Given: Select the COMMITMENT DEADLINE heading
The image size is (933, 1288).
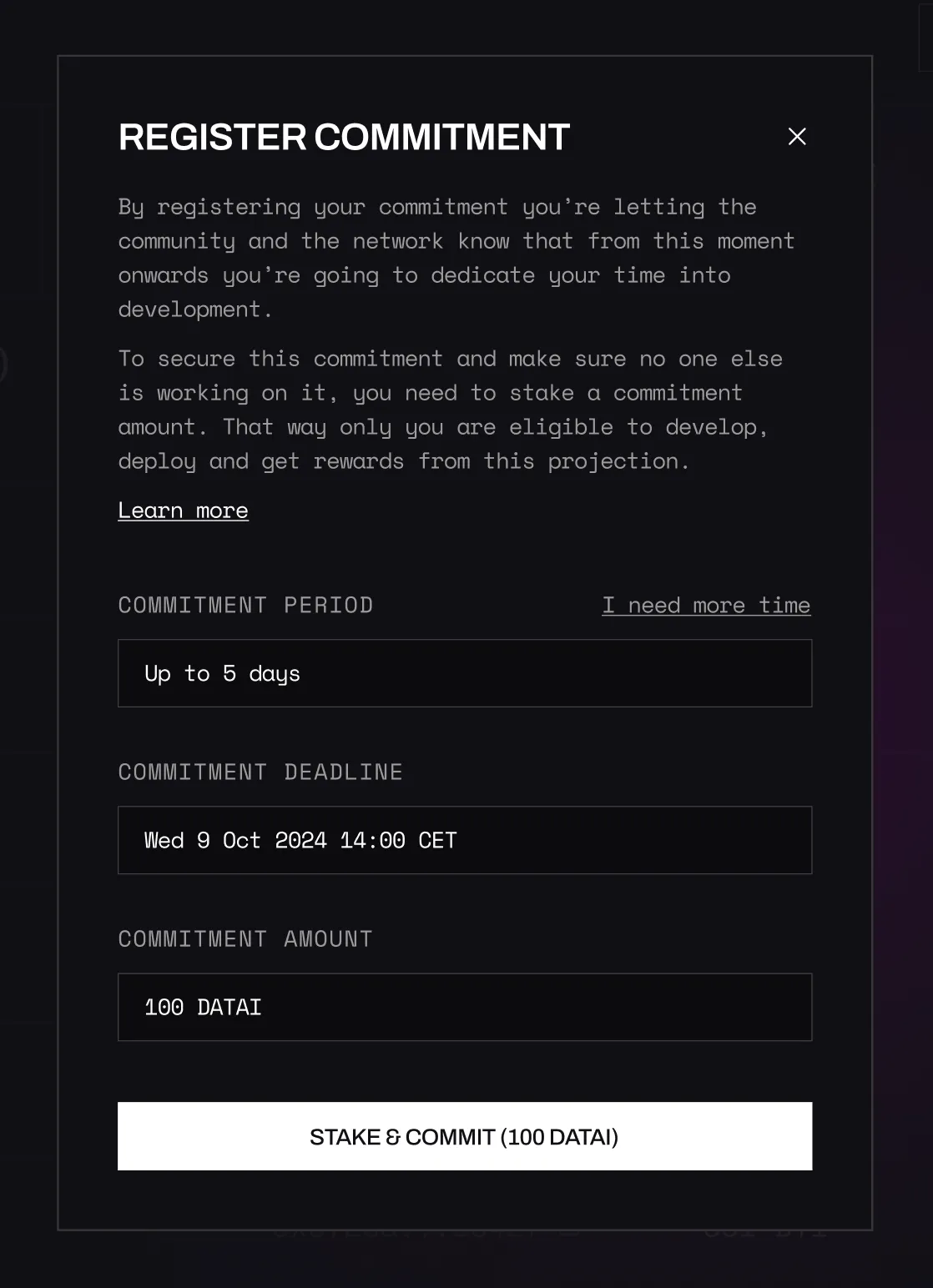Looking at the screenshot, I should tap(260, 772).
